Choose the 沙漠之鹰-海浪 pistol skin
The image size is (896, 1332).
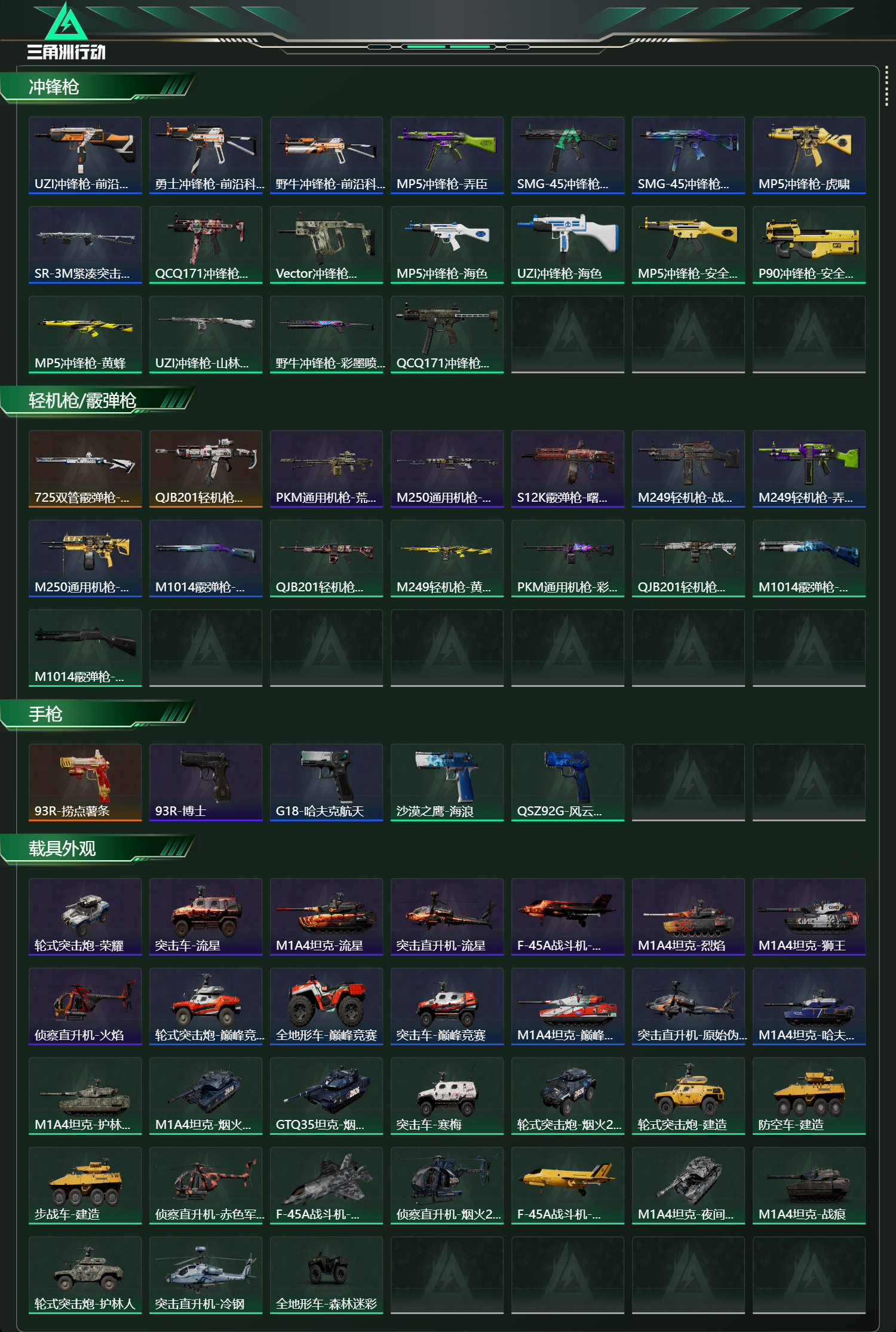coord(447,782)
